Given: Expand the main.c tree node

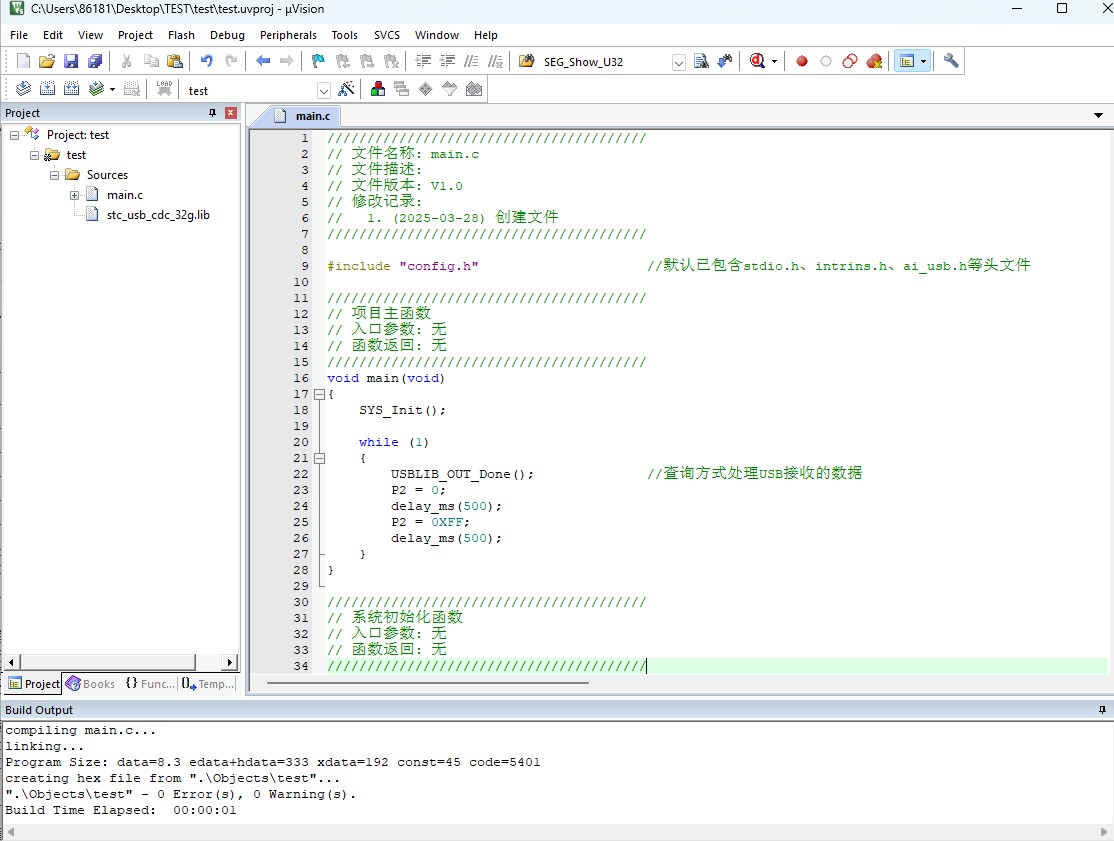Looking at the screenshot, I should (x=74, y=195).
